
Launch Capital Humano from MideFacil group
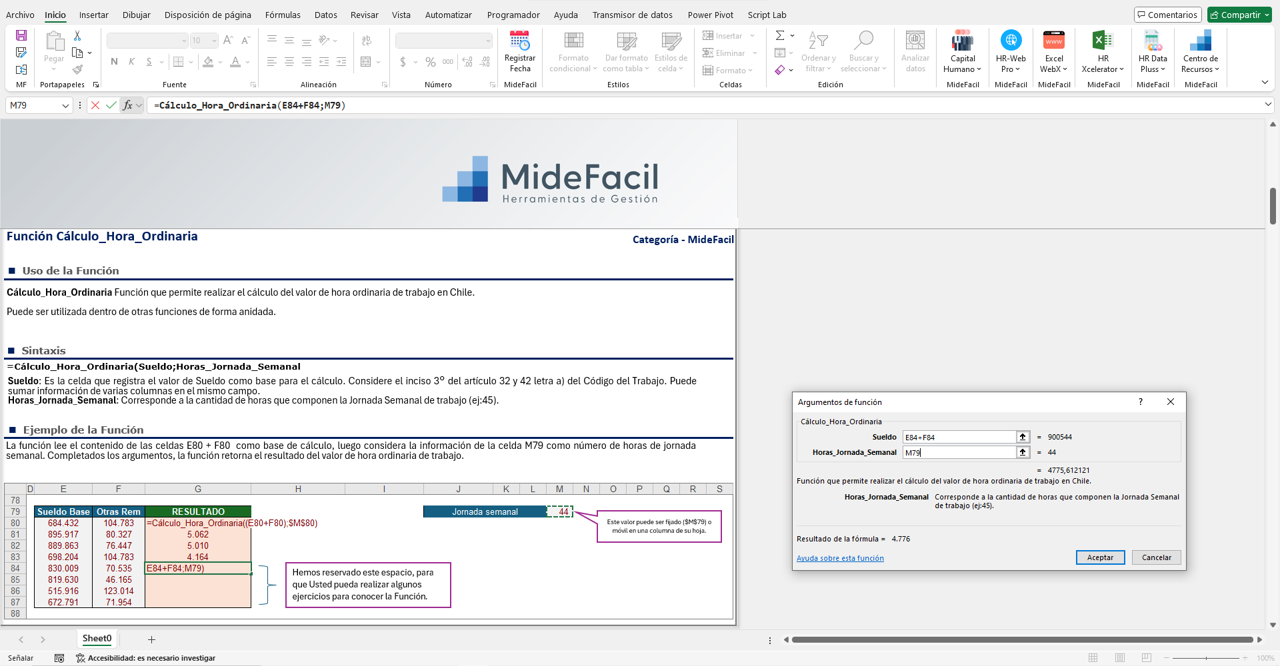pos(961,50)
